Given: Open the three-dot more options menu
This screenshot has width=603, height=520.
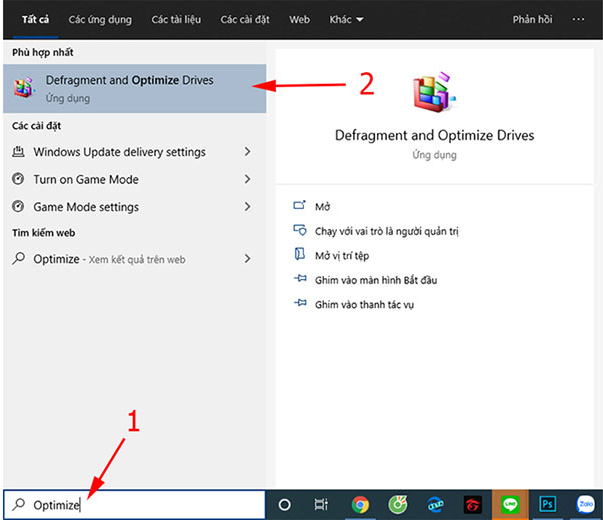Looking at the screenshot, I should [578, 19].
